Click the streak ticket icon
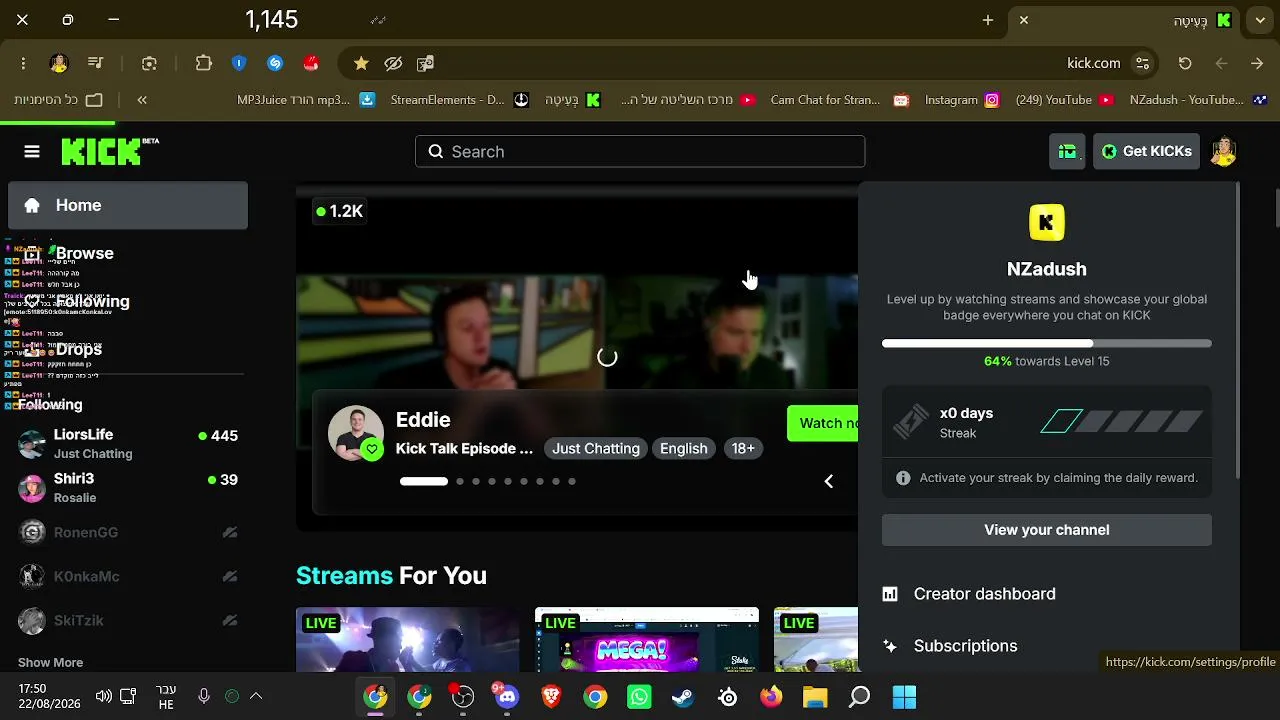1280x720 pixels. point(911,422)
